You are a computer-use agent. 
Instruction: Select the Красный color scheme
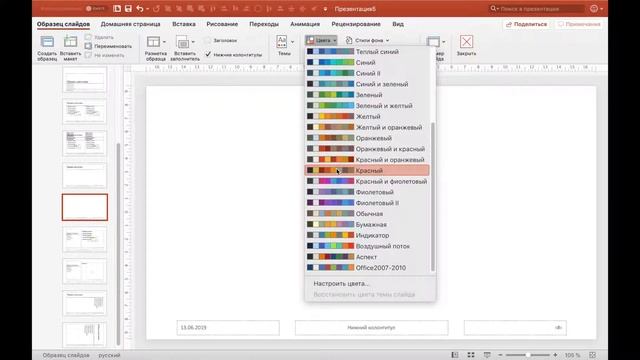(x=367, y=170)
